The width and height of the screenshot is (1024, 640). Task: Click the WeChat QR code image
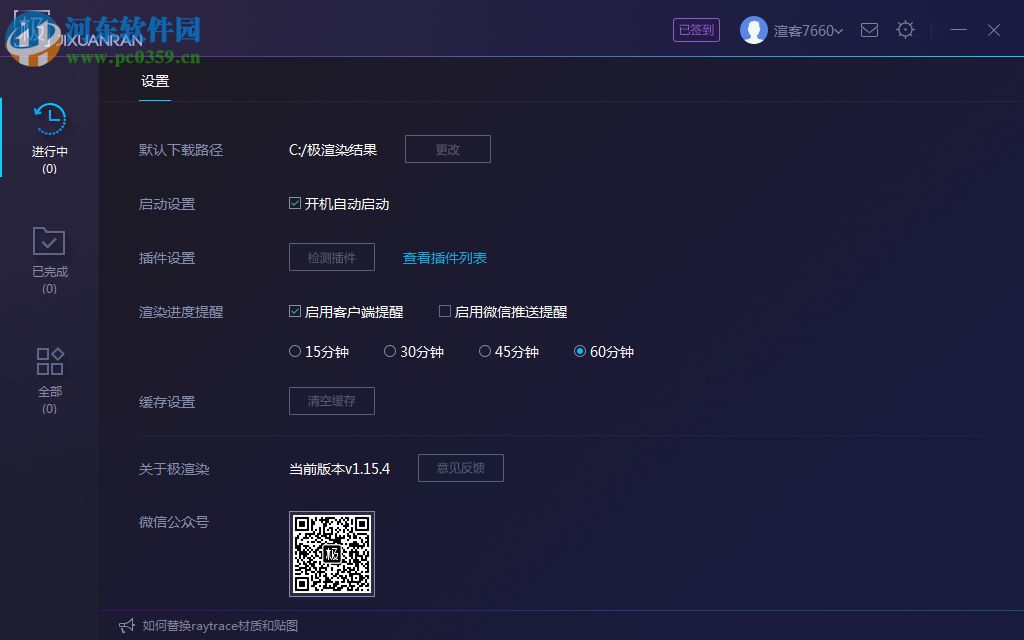tap(331, 553)
